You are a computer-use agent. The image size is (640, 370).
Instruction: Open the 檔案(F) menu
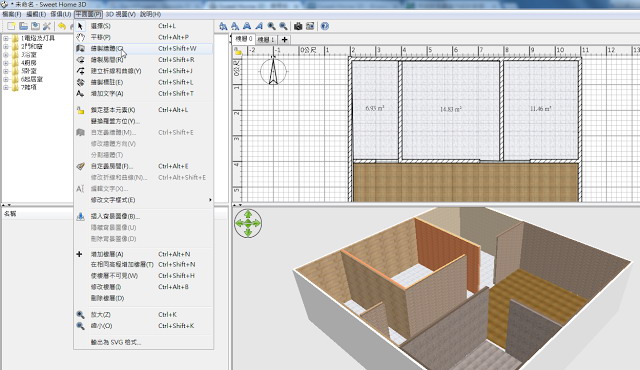[x=11, y=14]
